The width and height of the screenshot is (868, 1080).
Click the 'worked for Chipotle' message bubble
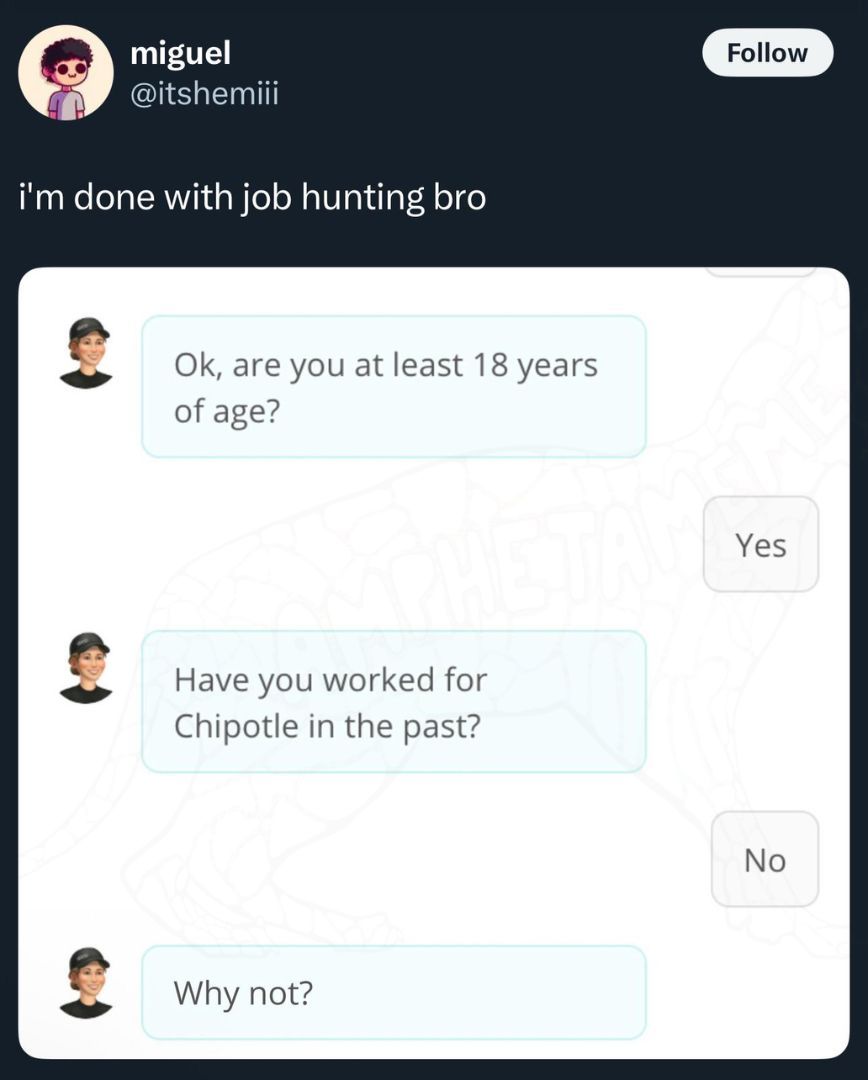pos(394,702)
